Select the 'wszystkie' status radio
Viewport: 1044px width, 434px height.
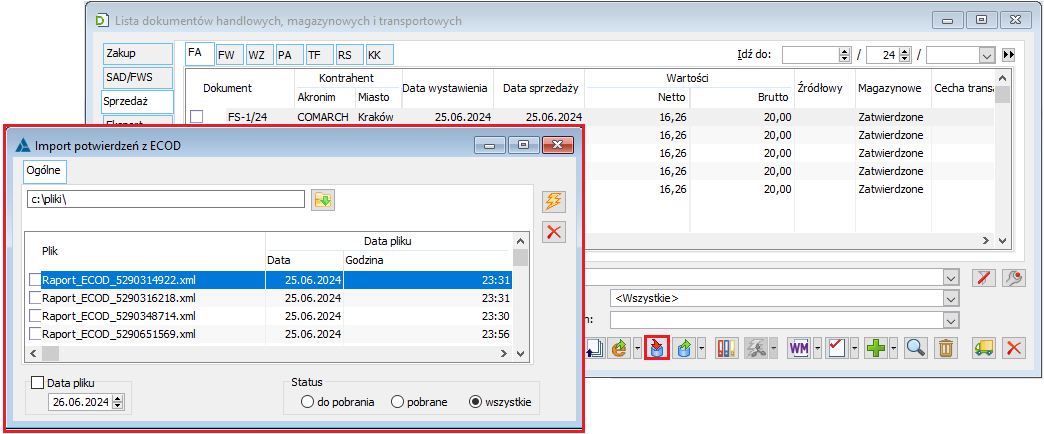point(475,402)
